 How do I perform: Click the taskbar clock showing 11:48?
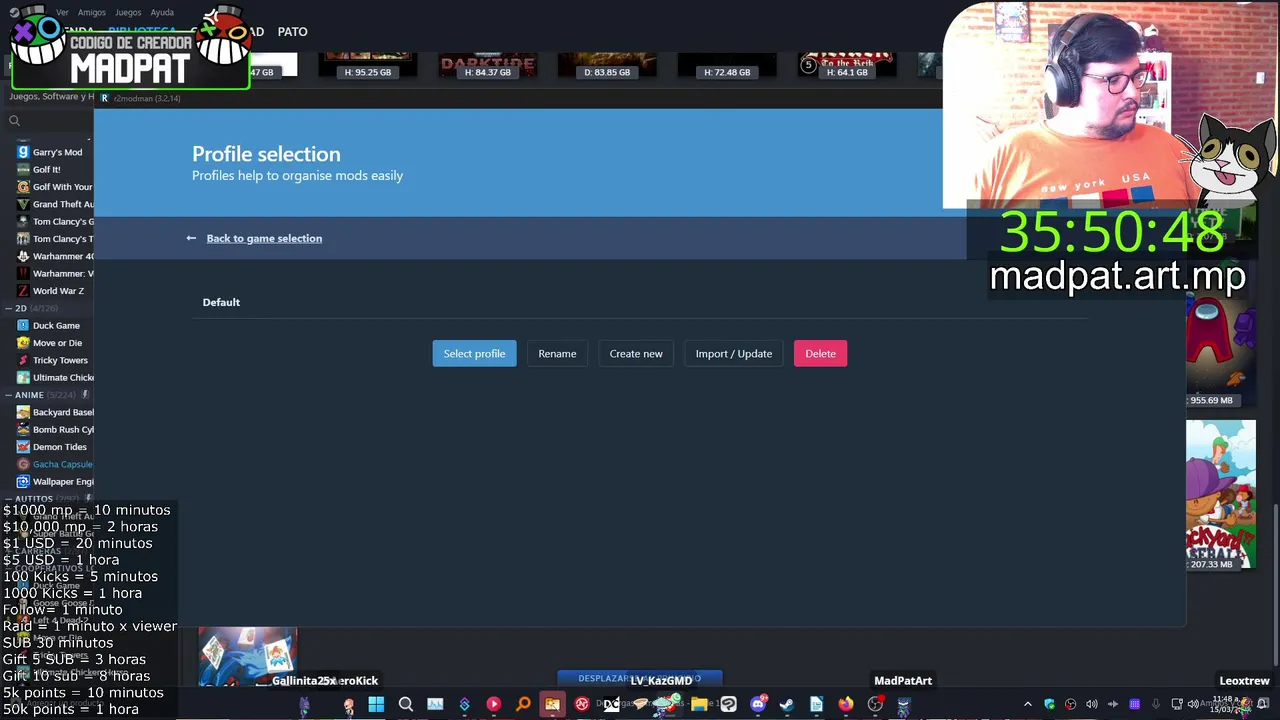click(1224, 704)
